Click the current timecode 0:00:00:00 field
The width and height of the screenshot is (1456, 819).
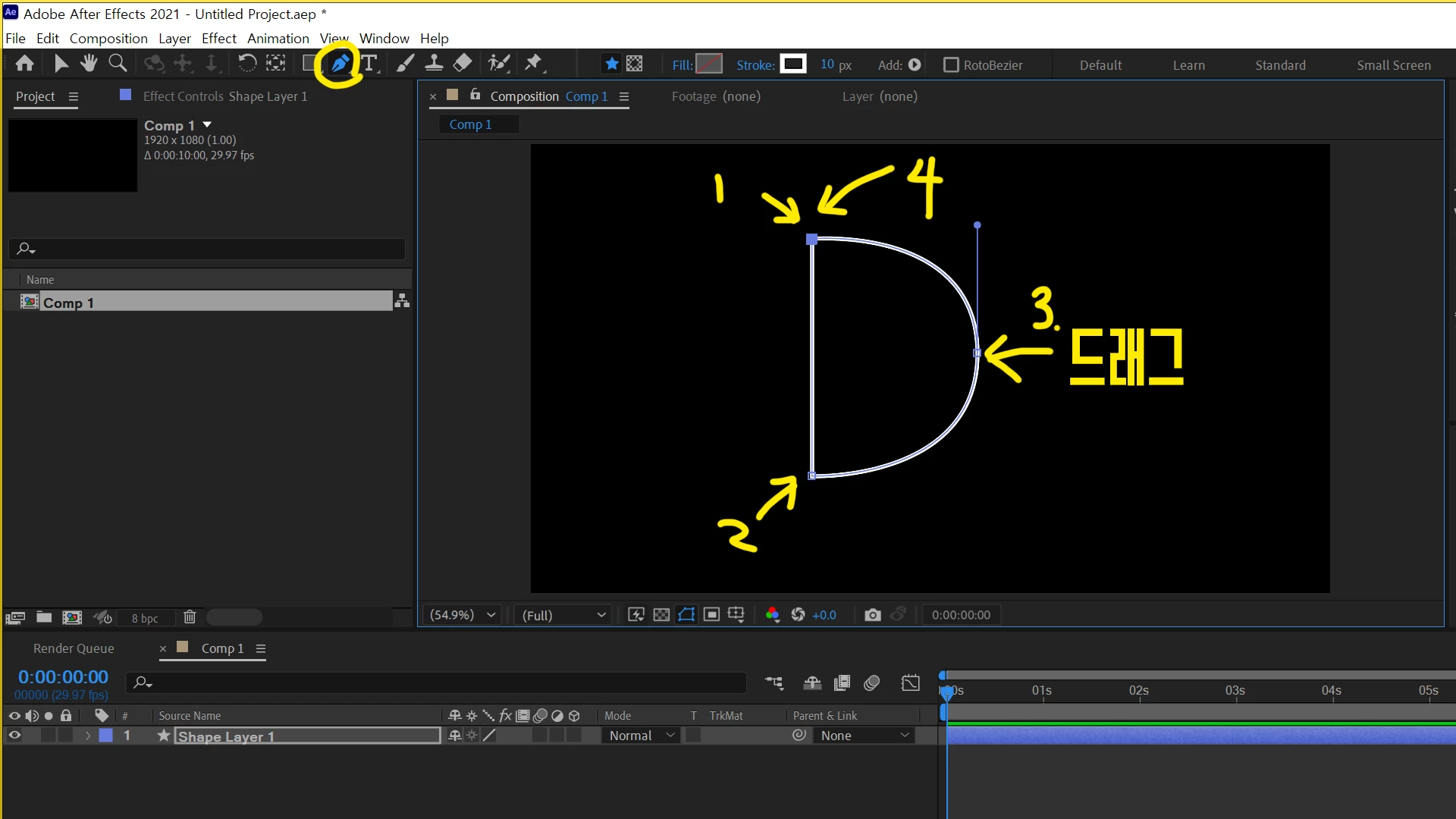pos(63,676)
